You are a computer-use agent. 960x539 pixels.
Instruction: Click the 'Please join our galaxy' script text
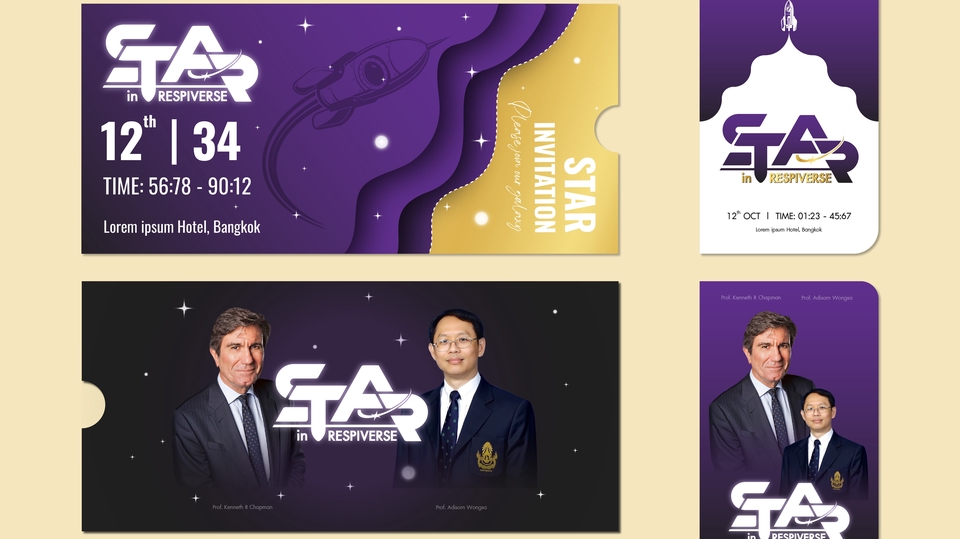point(518,165)
